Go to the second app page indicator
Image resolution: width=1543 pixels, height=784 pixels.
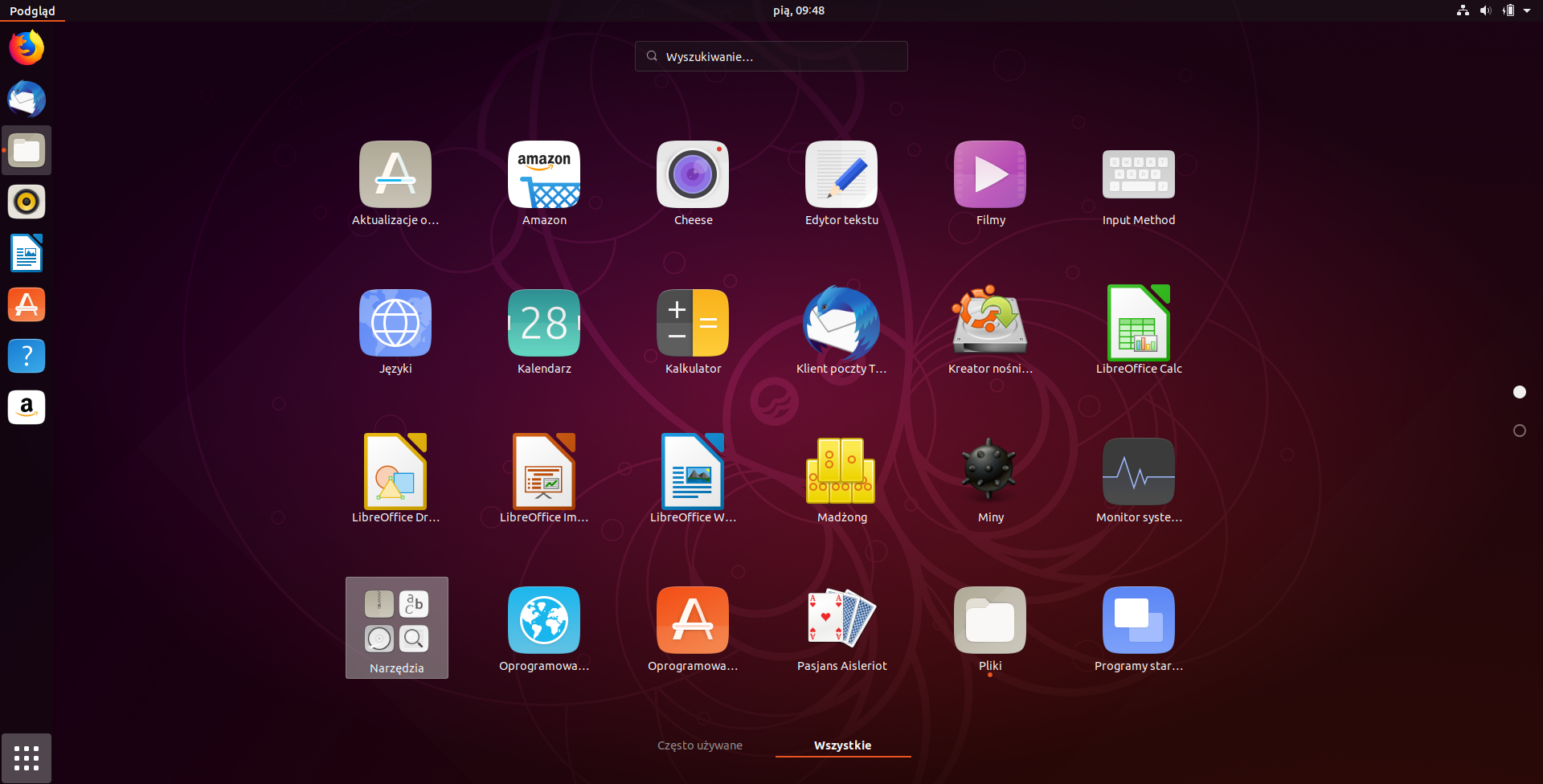[x=1520, y=431]
